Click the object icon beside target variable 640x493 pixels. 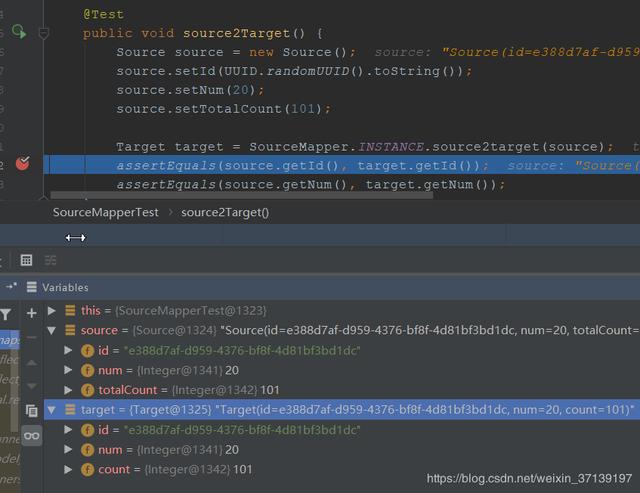(x=70, y=409)
